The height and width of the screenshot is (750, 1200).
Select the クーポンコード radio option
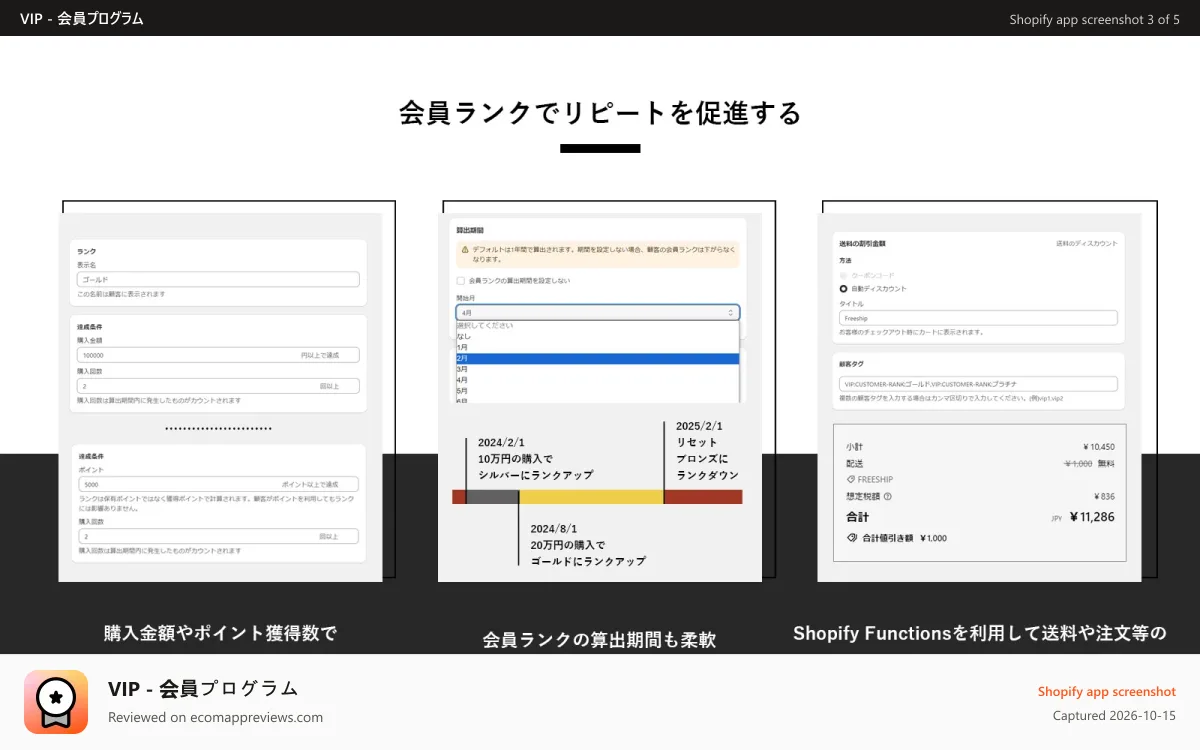(x=844, y=275)
